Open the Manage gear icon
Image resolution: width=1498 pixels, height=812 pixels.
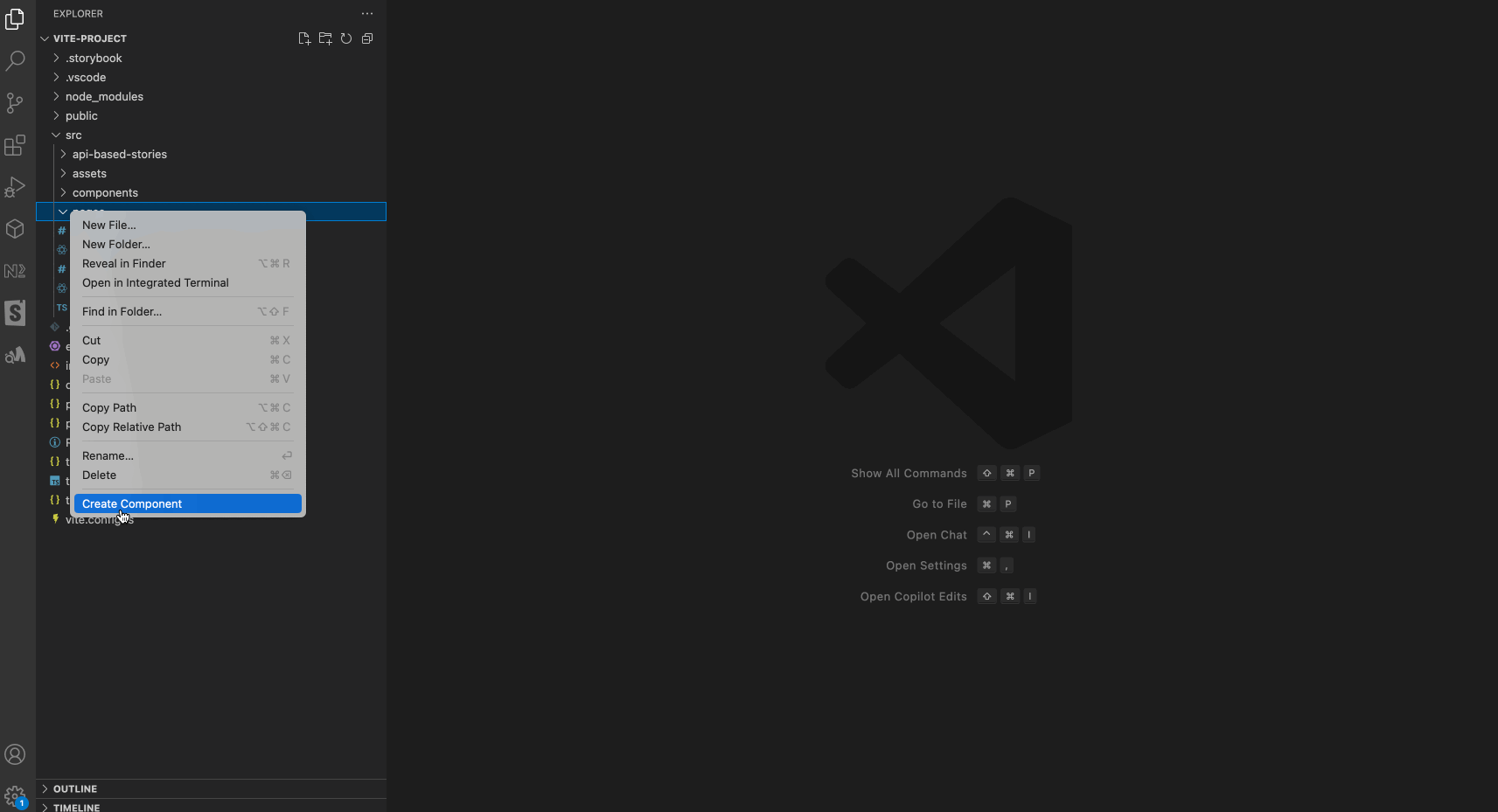click(x=15, y=796)
